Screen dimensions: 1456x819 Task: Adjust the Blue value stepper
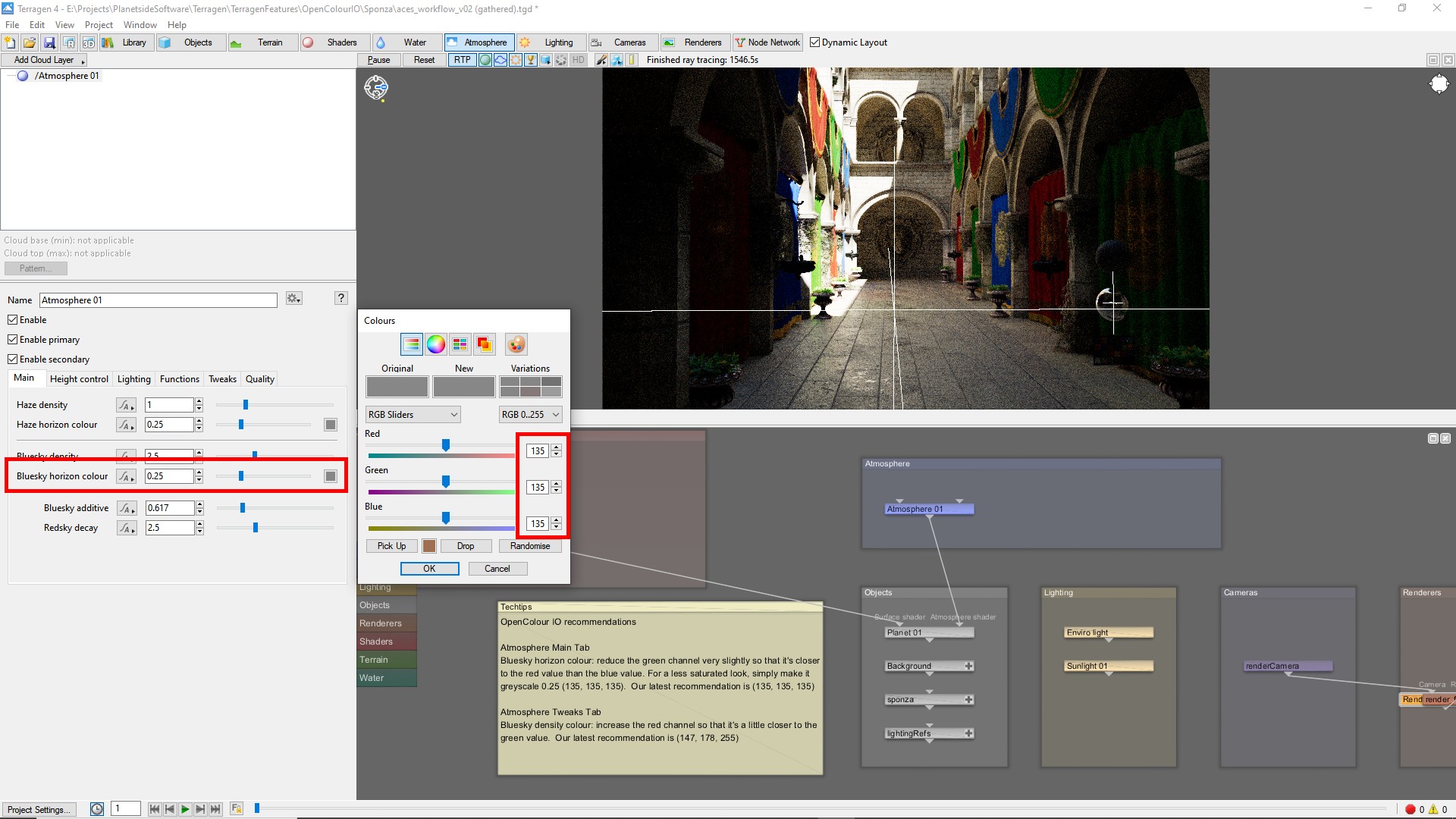[557, 524]
